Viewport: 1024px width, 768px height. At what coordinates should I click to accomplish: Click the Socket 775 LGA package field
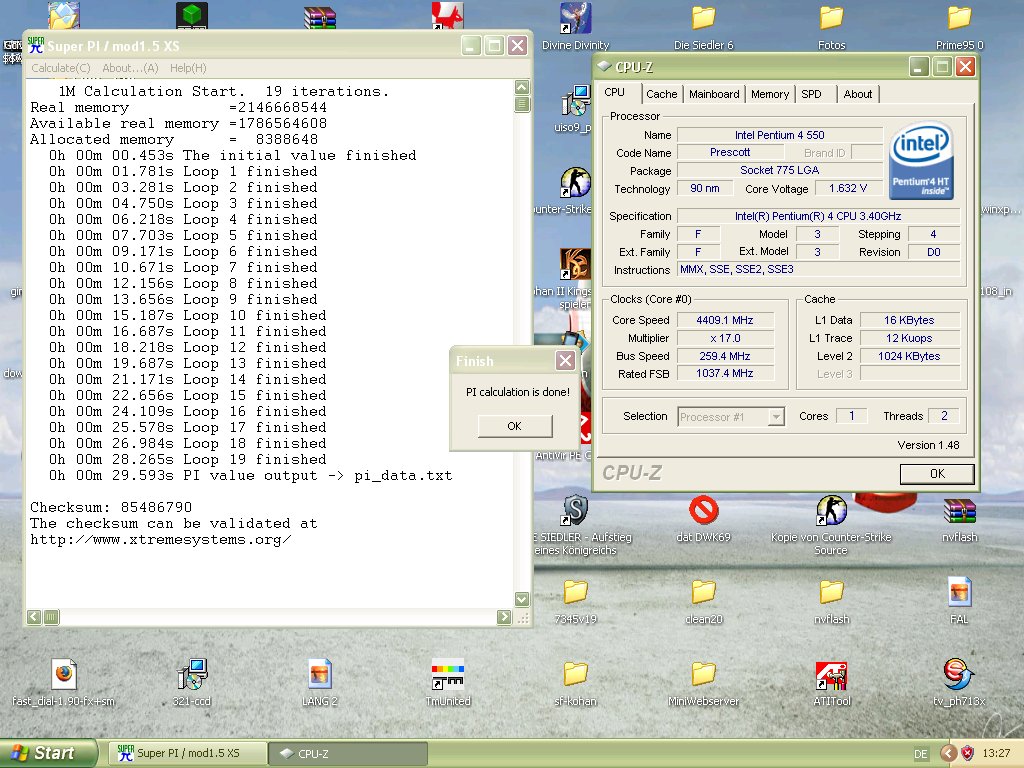780,170
